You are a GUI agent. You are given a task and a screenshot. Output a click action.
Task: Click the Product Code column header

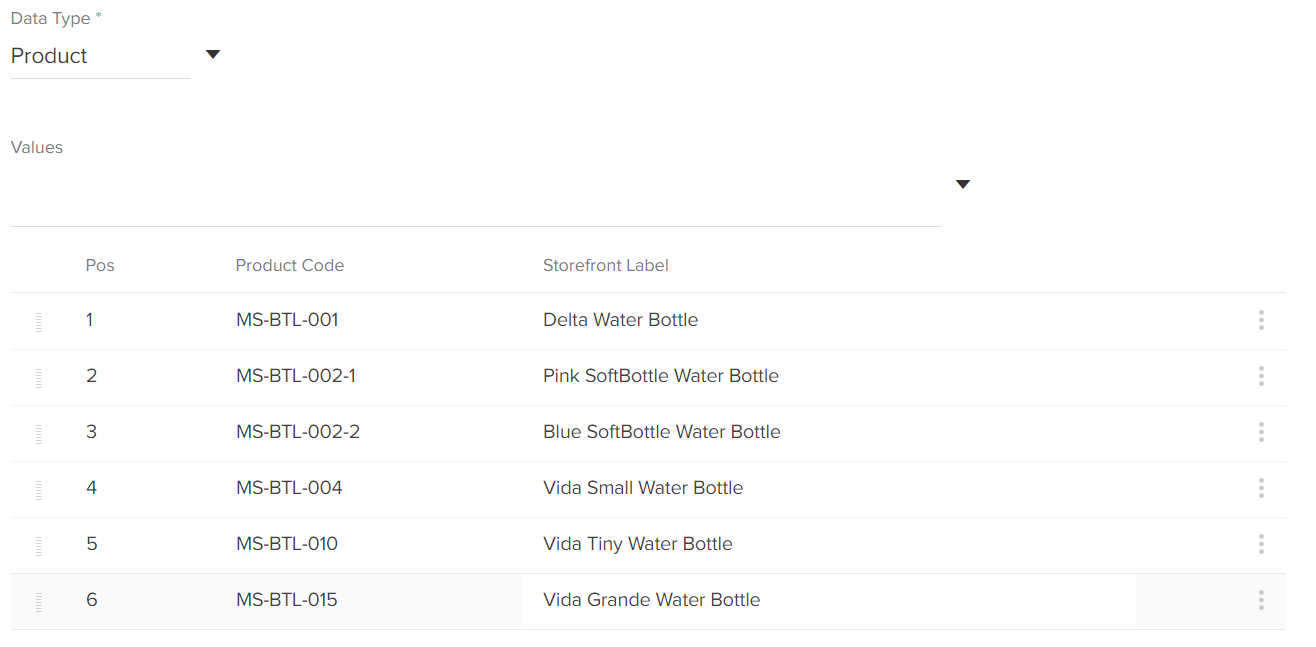coord(290,265)
